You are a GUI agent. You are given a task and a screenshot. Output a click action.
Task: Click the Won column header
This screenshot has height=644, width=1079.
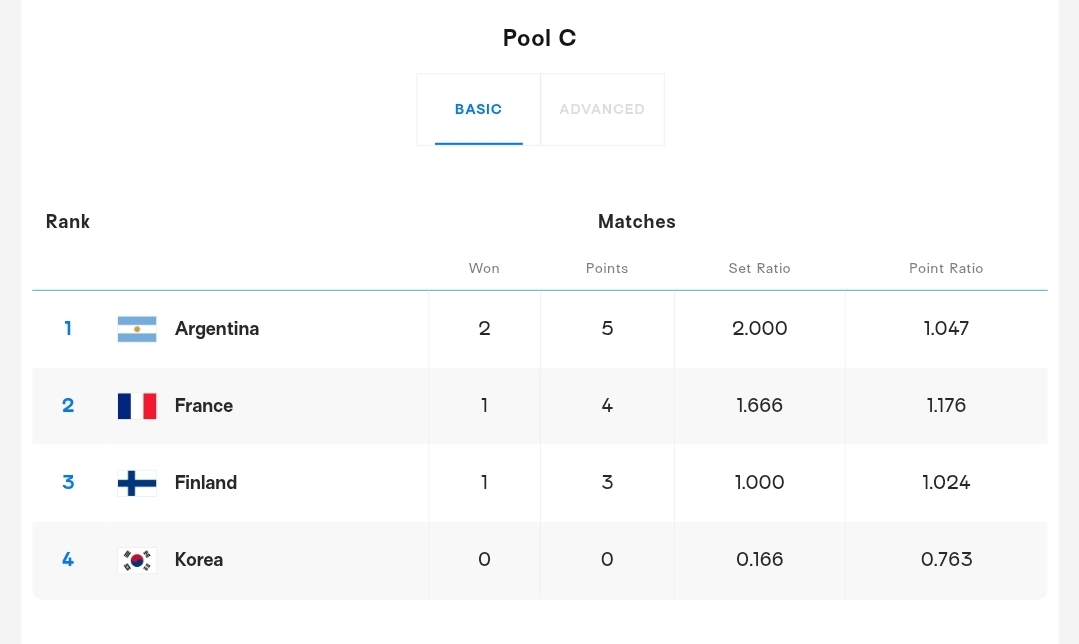click(484, 268)
